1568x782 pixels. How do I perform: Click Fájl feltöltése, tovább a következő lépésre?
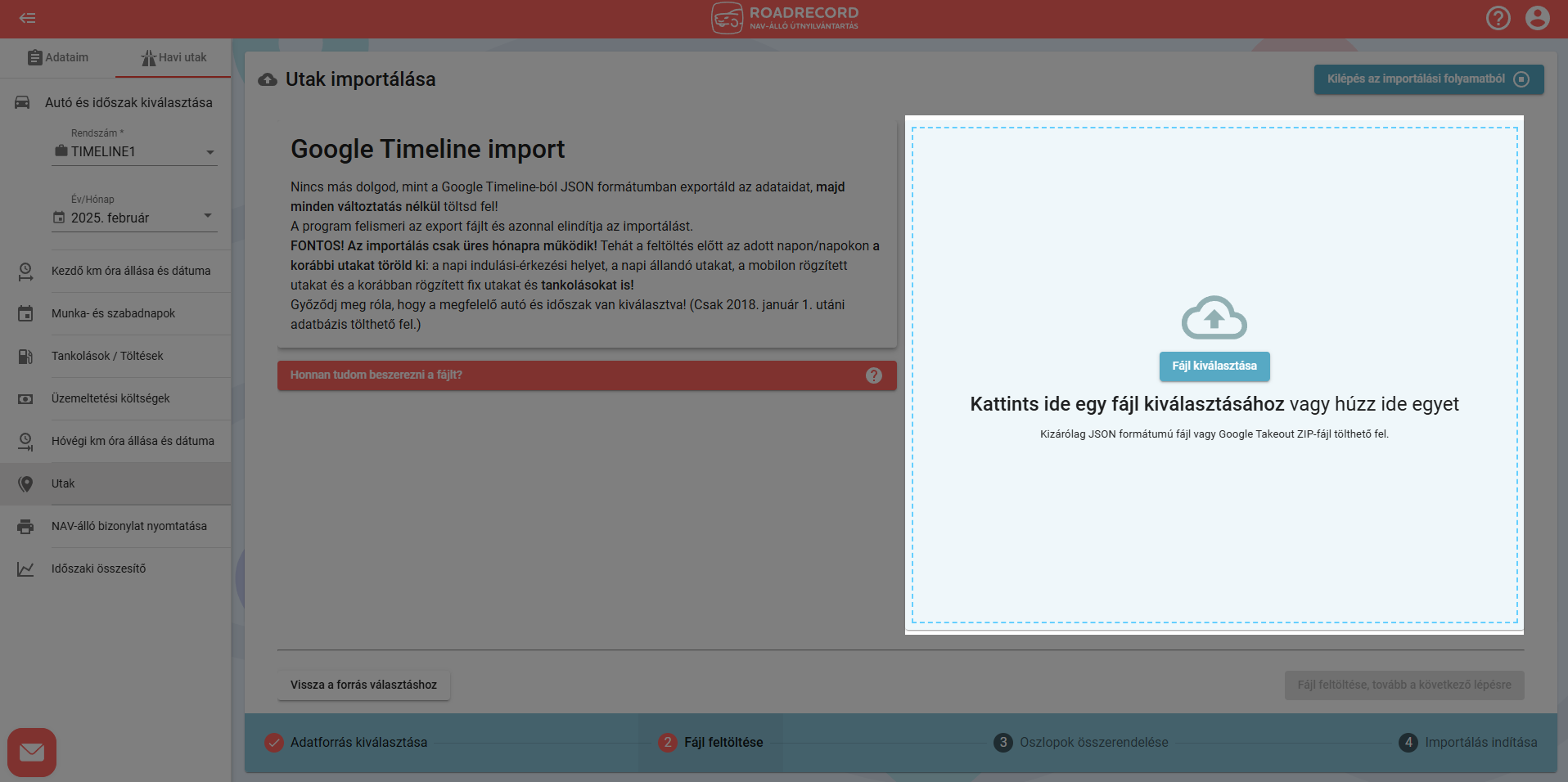click(1404, 685)
